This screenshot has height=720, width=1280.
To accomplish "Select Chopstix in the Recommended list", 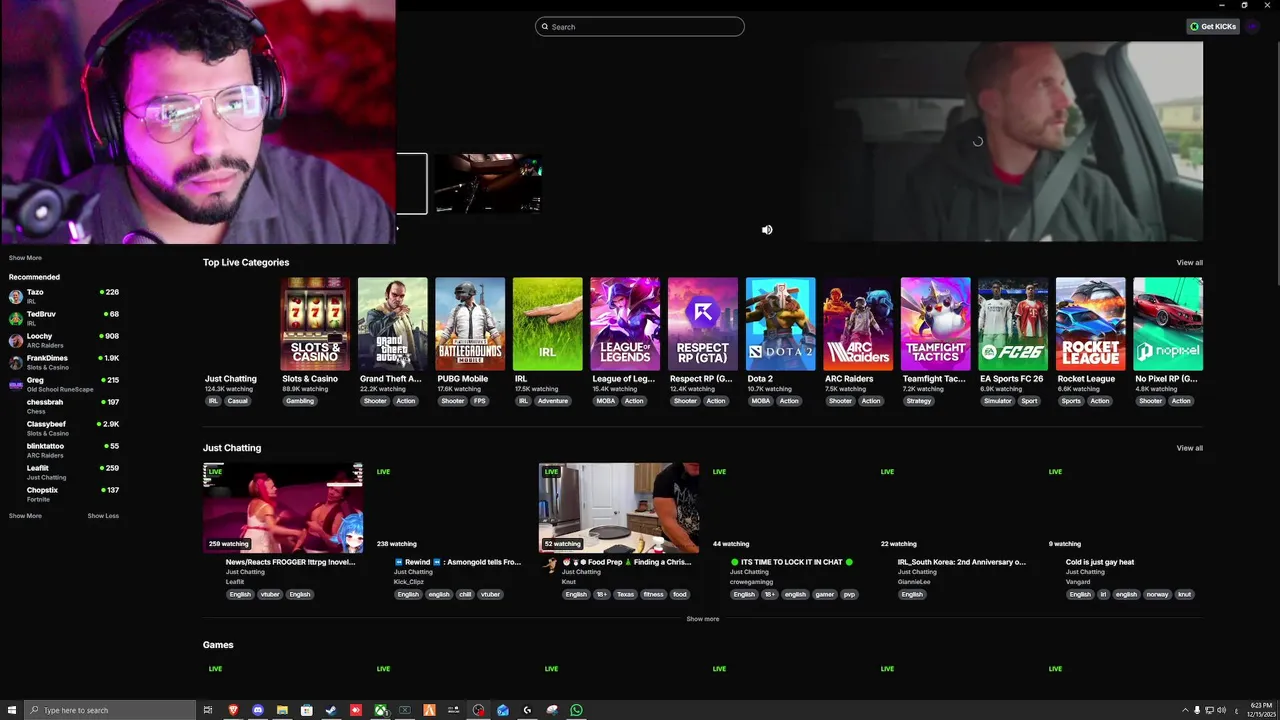I will click(64, 494).
